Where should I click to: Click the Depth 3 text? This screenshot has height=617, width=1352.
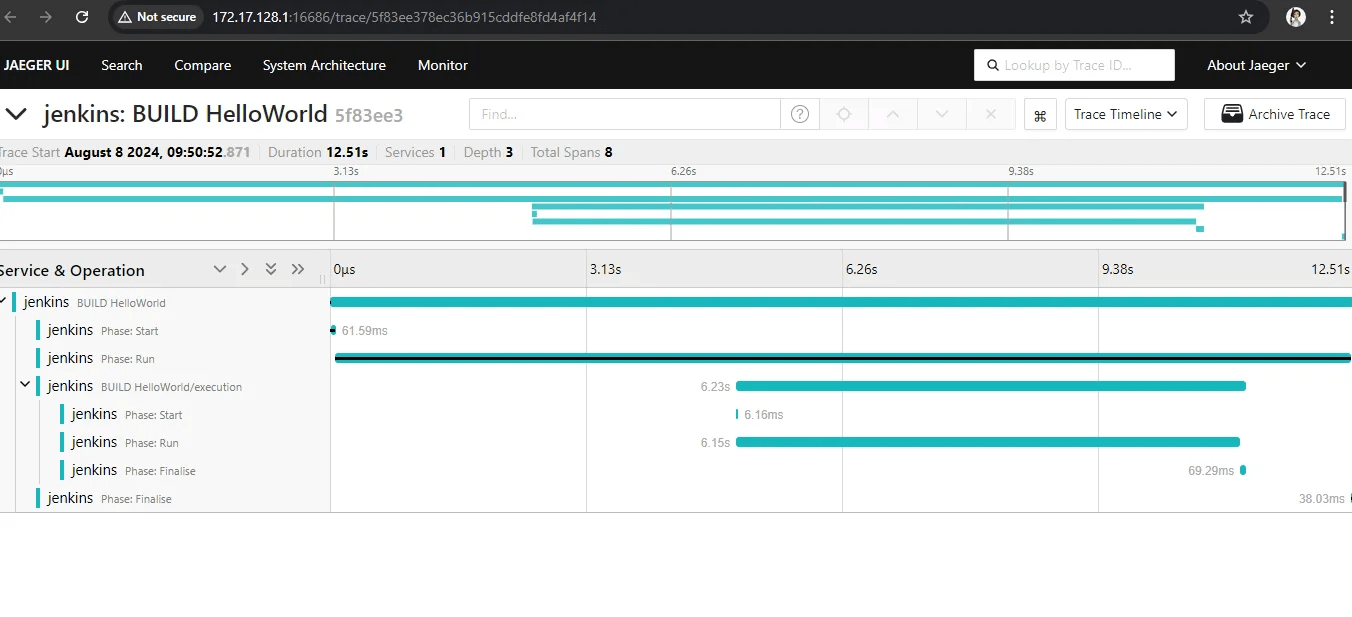(x=489, y=152)
